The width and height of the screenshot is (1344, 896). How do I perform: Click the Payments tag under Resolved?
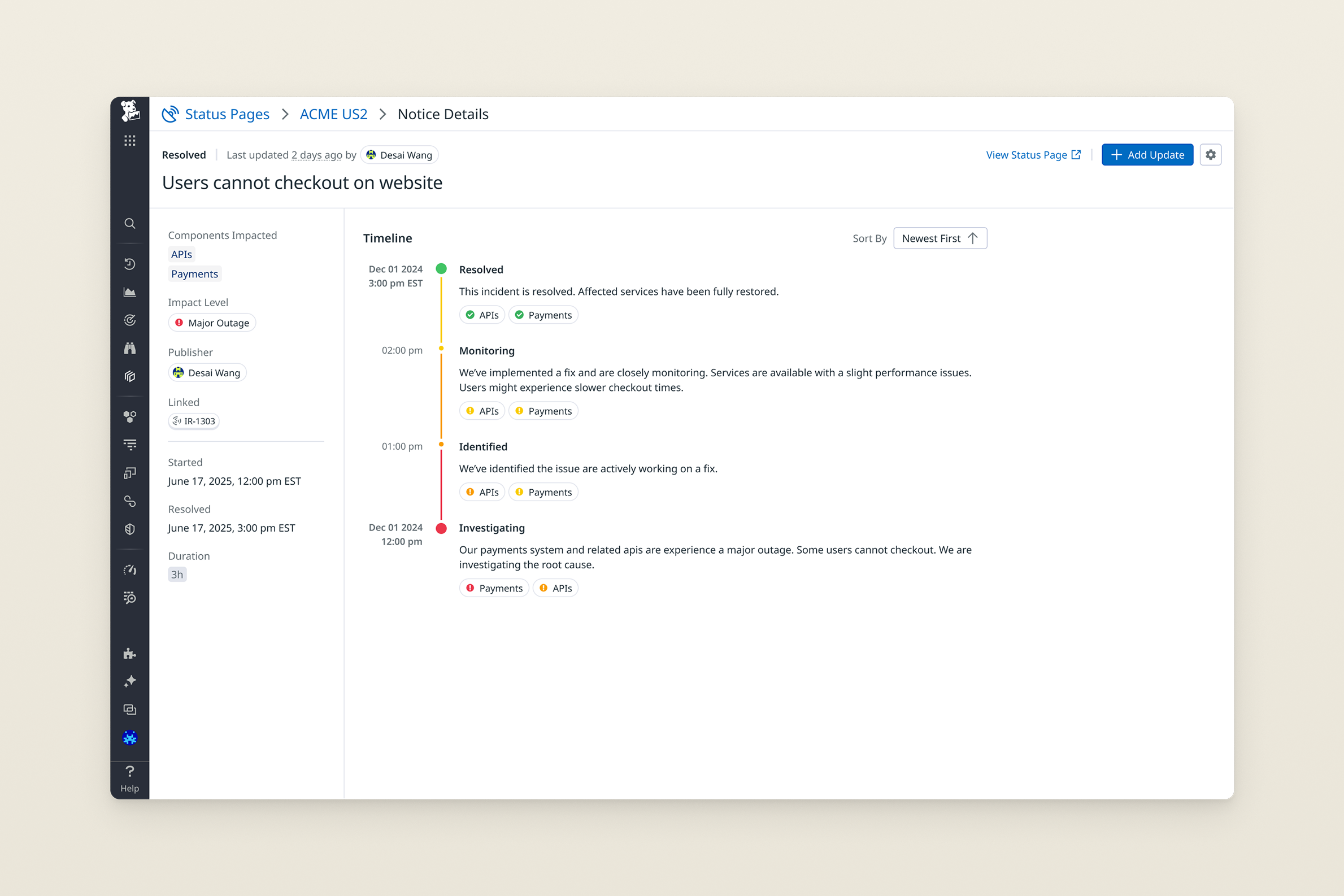tap(543, 315)
